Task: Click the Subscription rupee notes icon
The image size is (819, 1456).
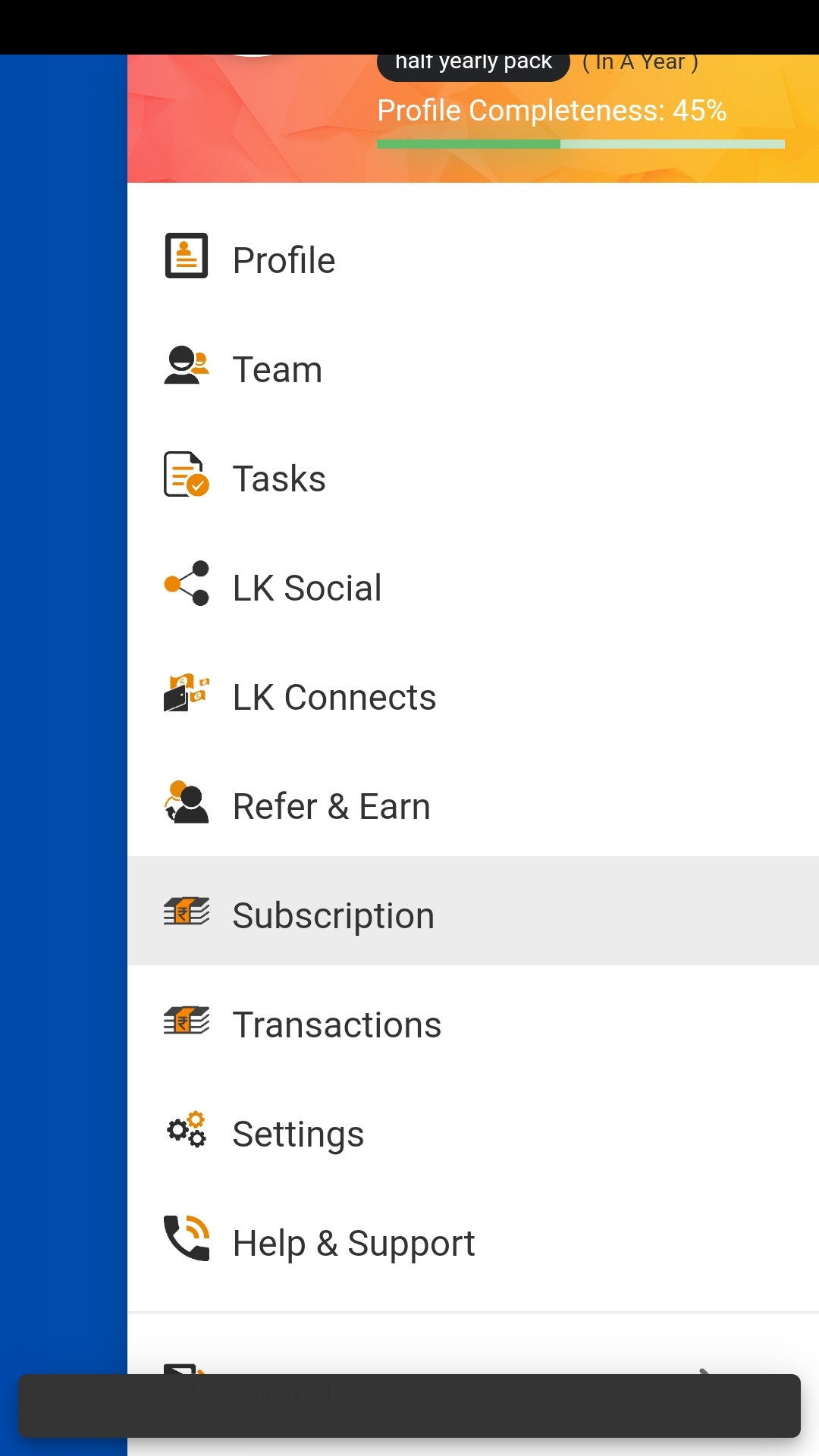Action: [187, 912]
